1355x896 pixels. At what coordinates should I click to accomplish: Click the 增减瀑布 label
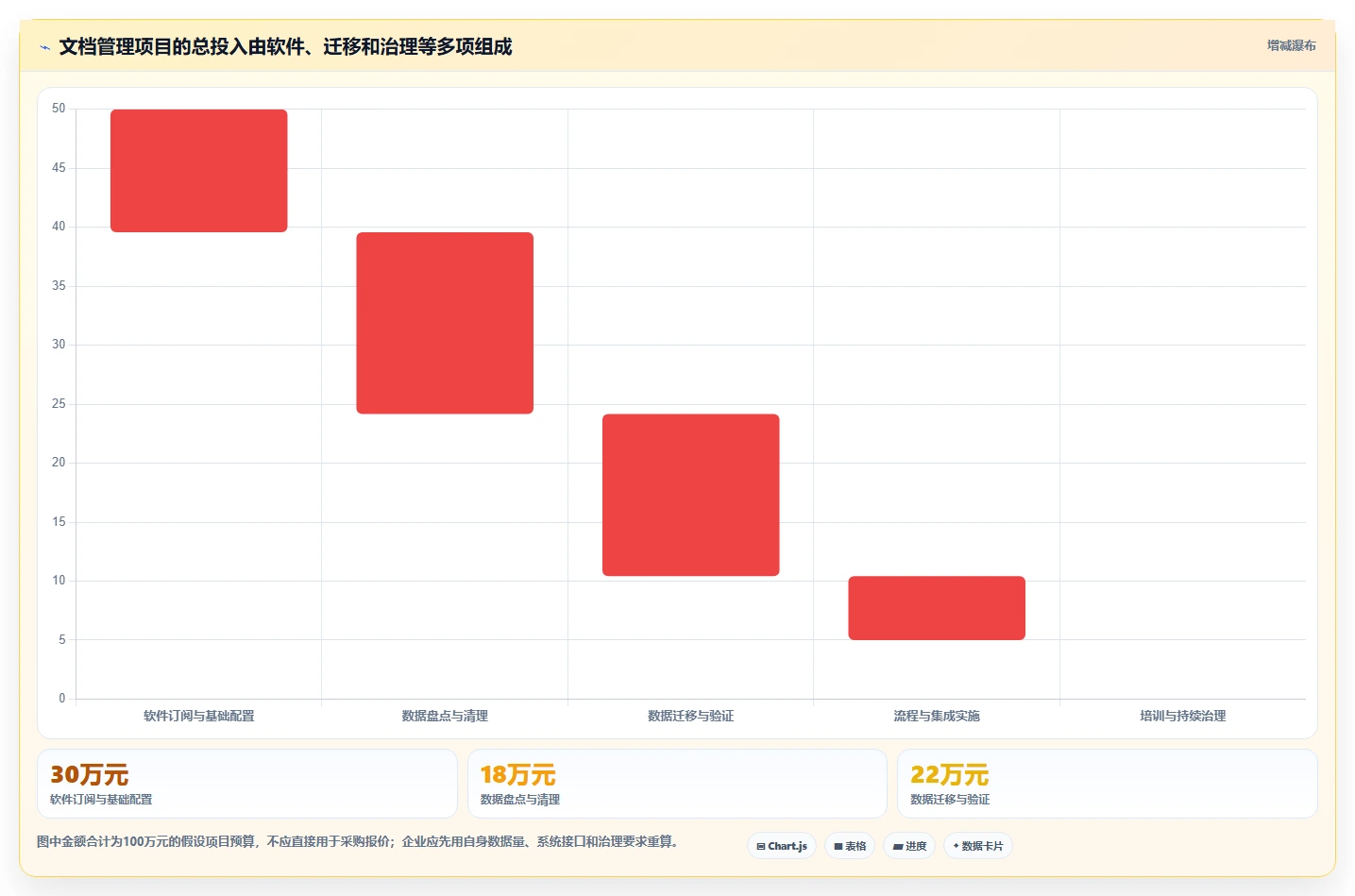point(1291,45)
